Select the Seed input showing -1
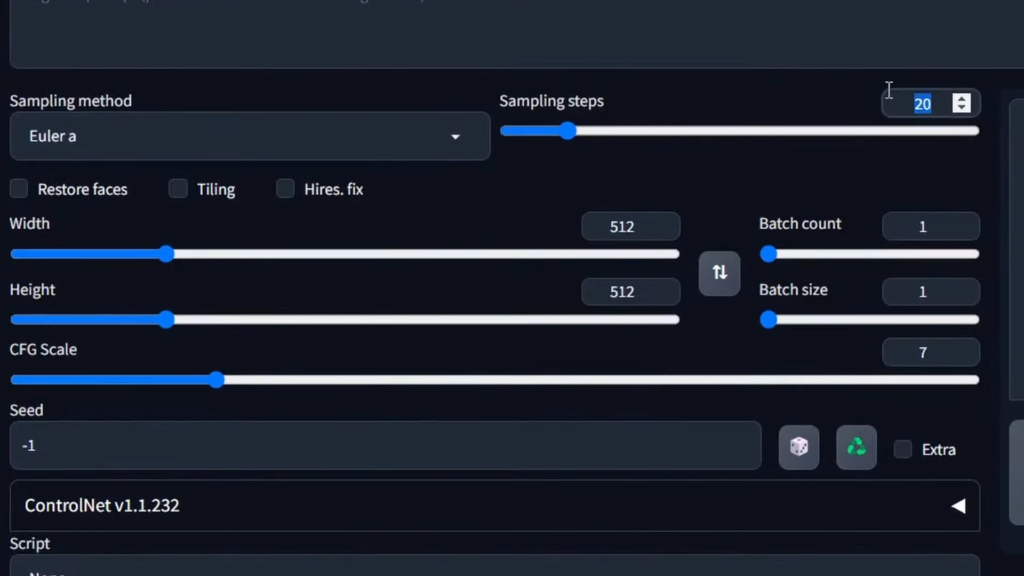Viewport: 1024px width, 576px height. 384,445
